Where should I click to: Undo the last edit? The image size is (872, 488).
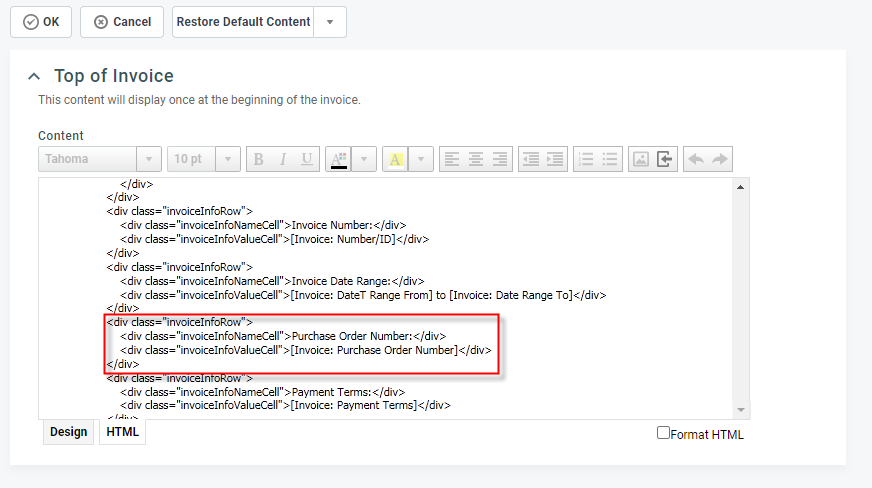[x=696, y=159]
